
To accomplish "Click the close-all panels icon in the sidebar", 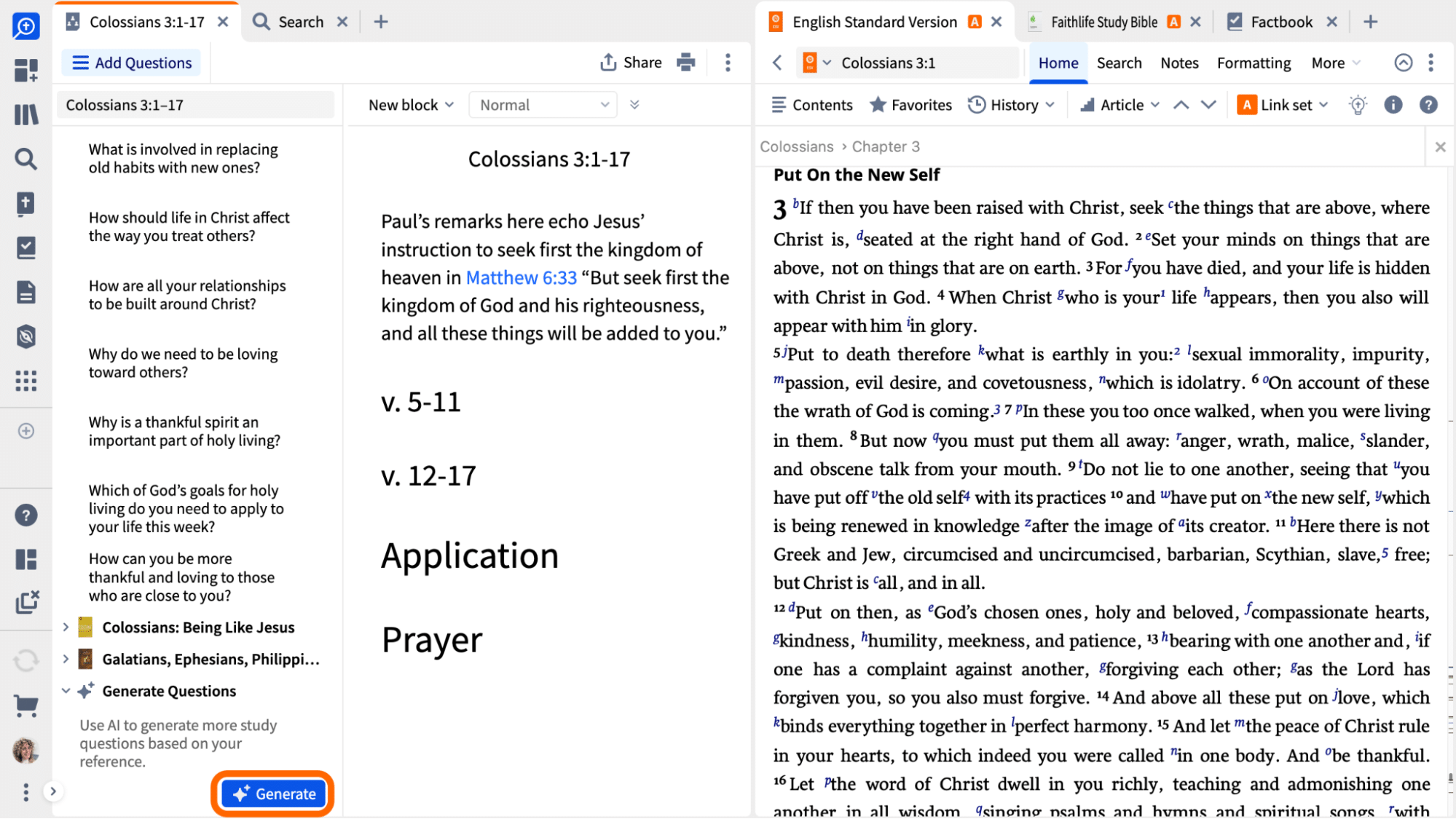I will (x=26, y=602).
